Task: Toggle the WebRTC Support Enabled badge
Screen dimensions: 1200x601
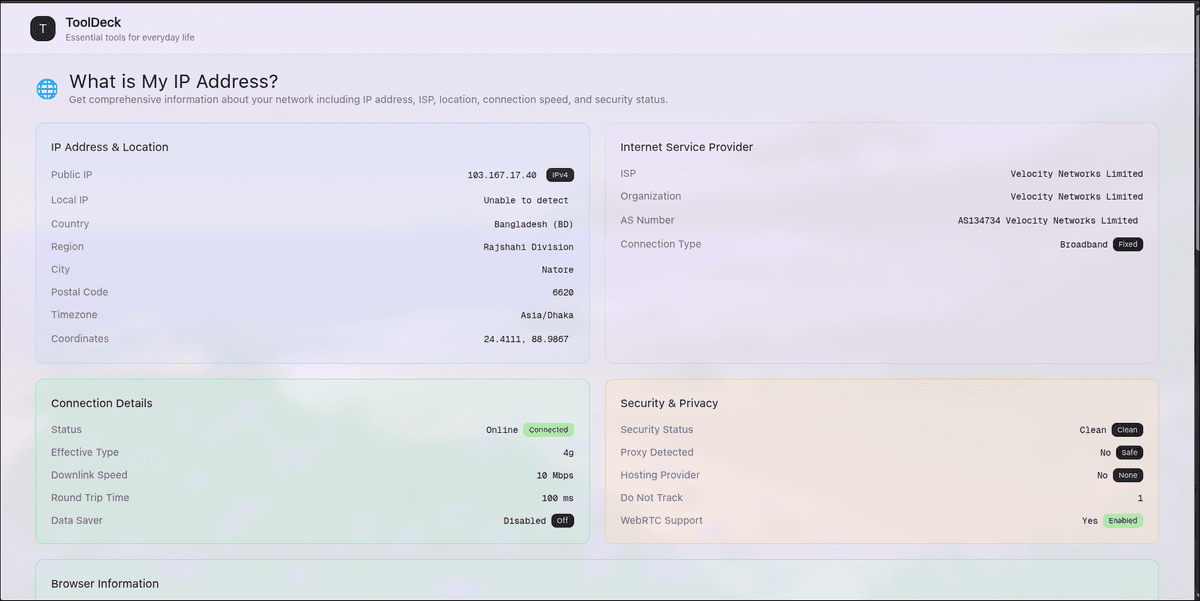Action: click(x=1122, y=520)
